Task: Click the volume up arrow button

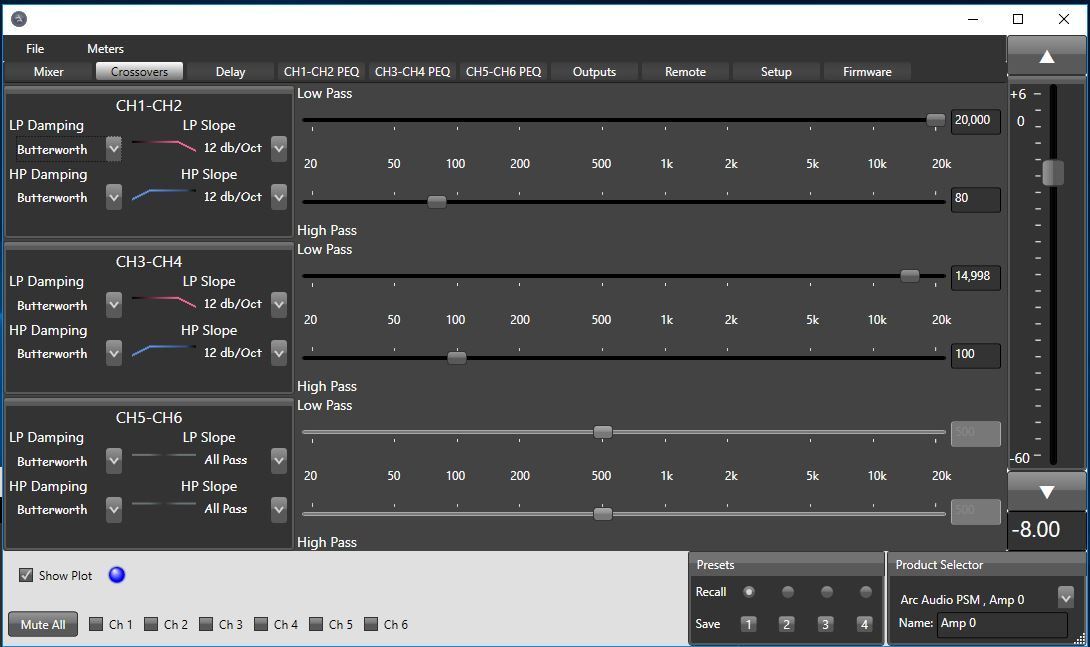Action: tap(1046, 57)
